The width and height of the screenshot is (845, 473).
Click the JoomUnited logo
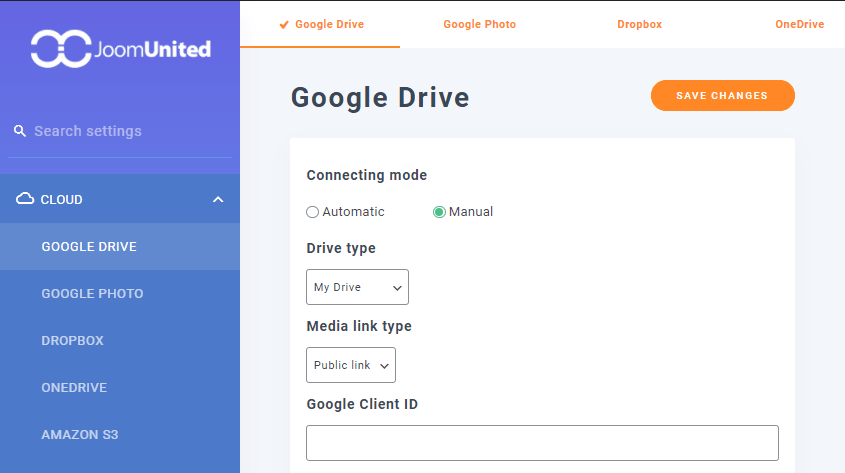pyautogui.click(x=121, y=49)
